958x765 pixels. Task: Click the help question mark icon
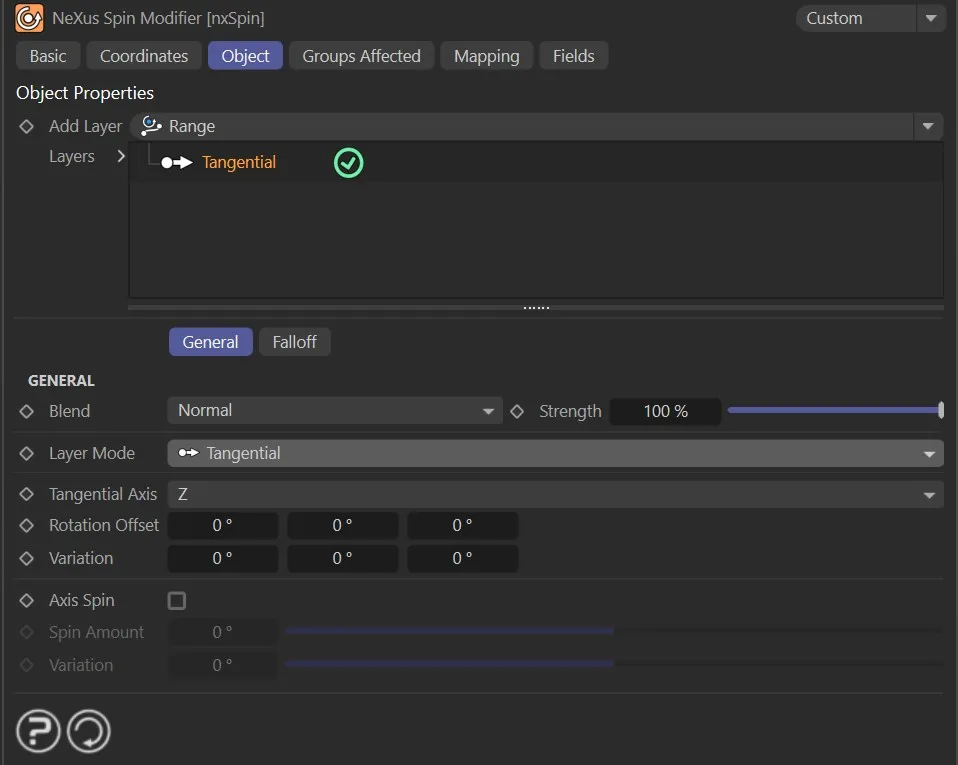pyautogui.click(x=38, y=732)
